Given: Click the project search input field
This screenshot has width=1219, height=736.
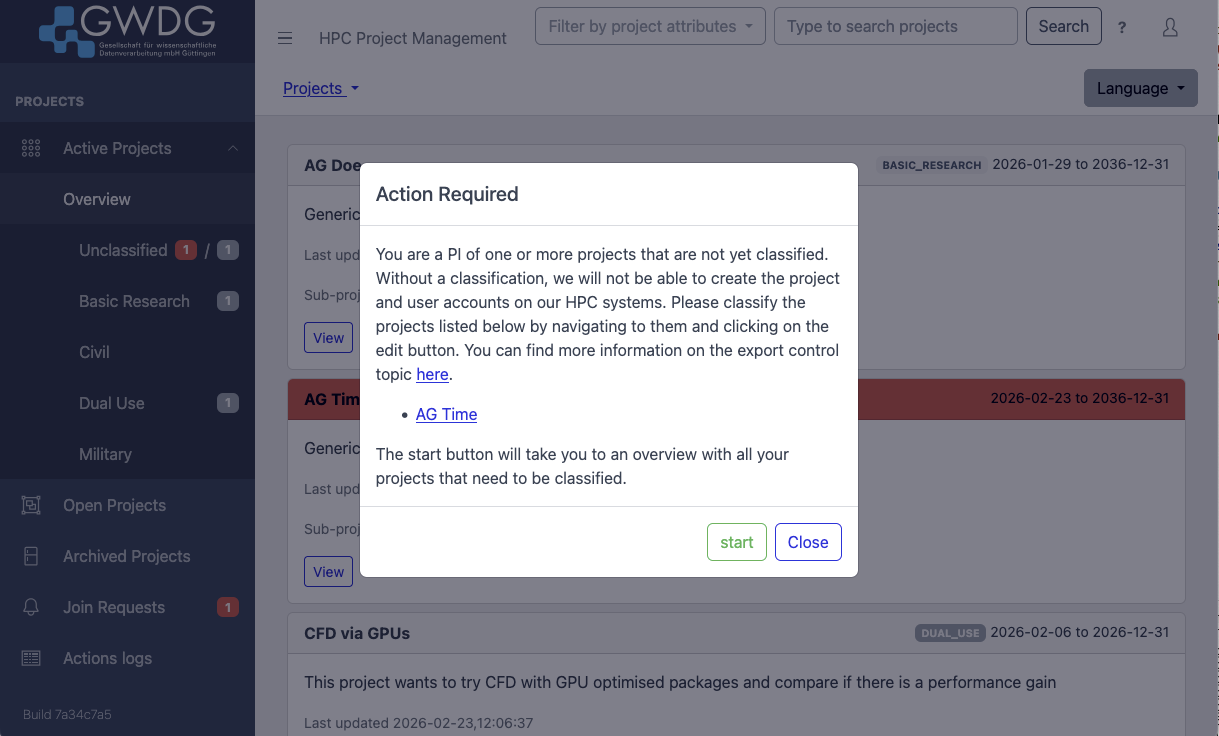Looking at the screenshot, I should (895, 26).
